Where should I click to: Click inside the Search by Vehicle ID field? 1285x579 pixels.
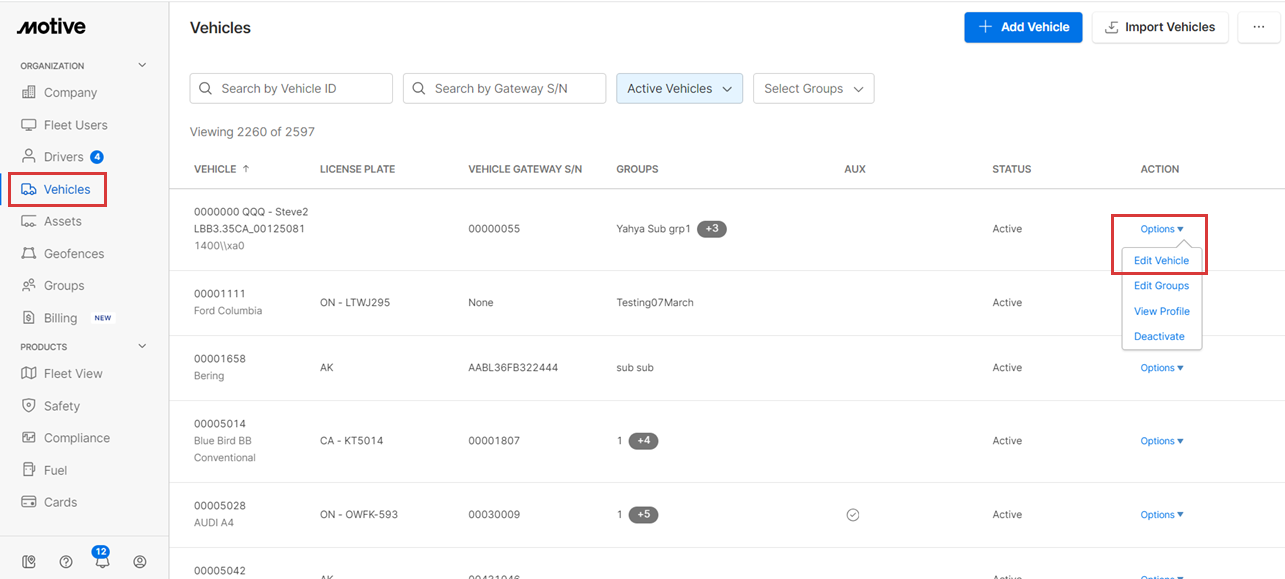click(290, 88)
